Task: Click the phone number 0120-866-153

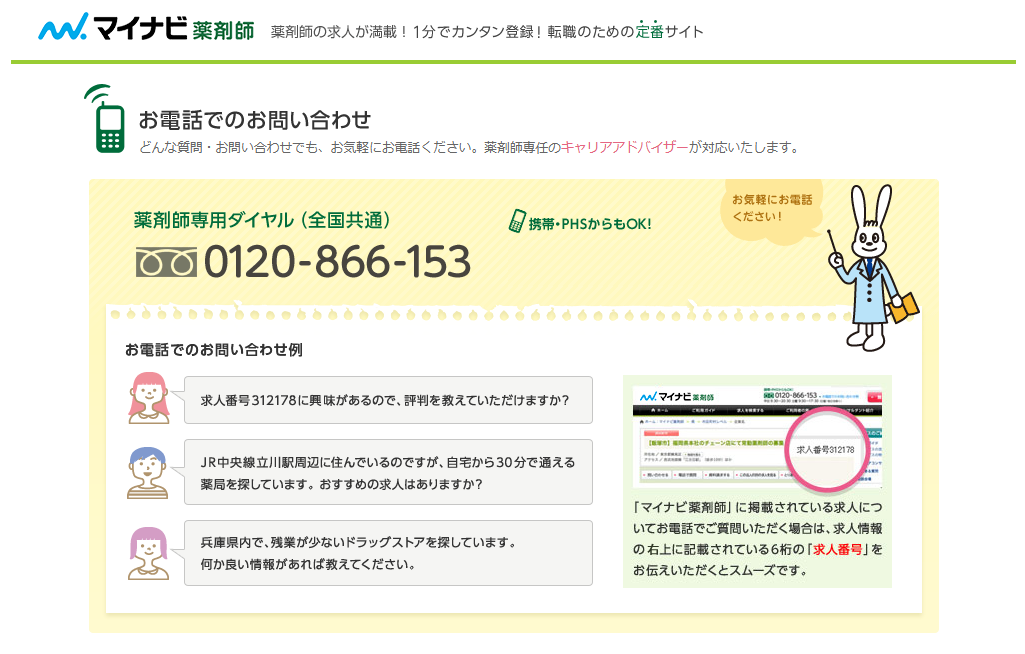Action: click(337, 262)
